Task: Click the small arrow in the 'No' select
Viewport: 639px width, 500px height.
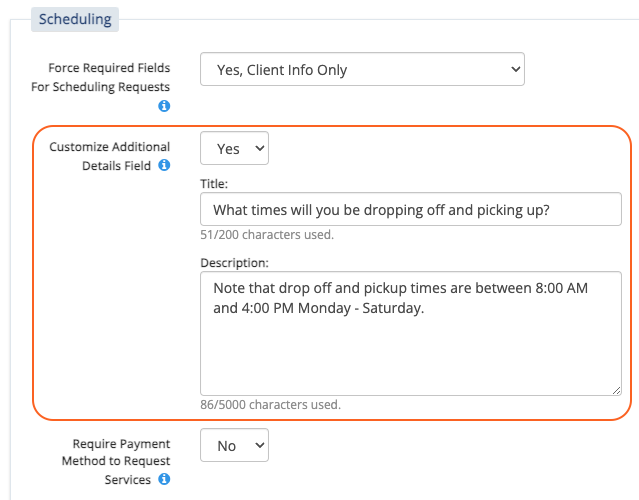Action: click(260, 445)
